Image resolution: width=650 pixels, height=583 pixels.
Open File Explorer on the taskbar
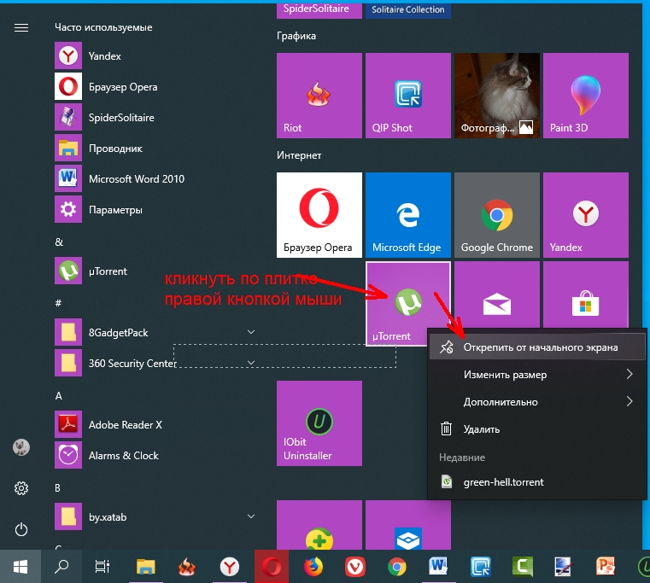146,566
